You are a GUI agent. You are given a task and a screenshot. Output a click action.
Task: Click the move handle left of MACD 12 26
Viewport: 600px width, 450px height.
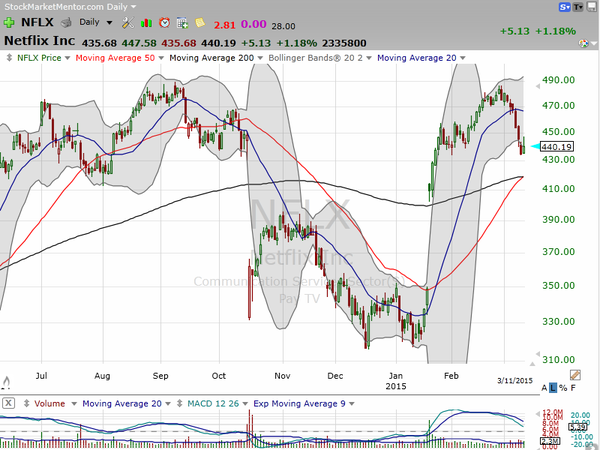pyautogui.click(x=179, y=404)
